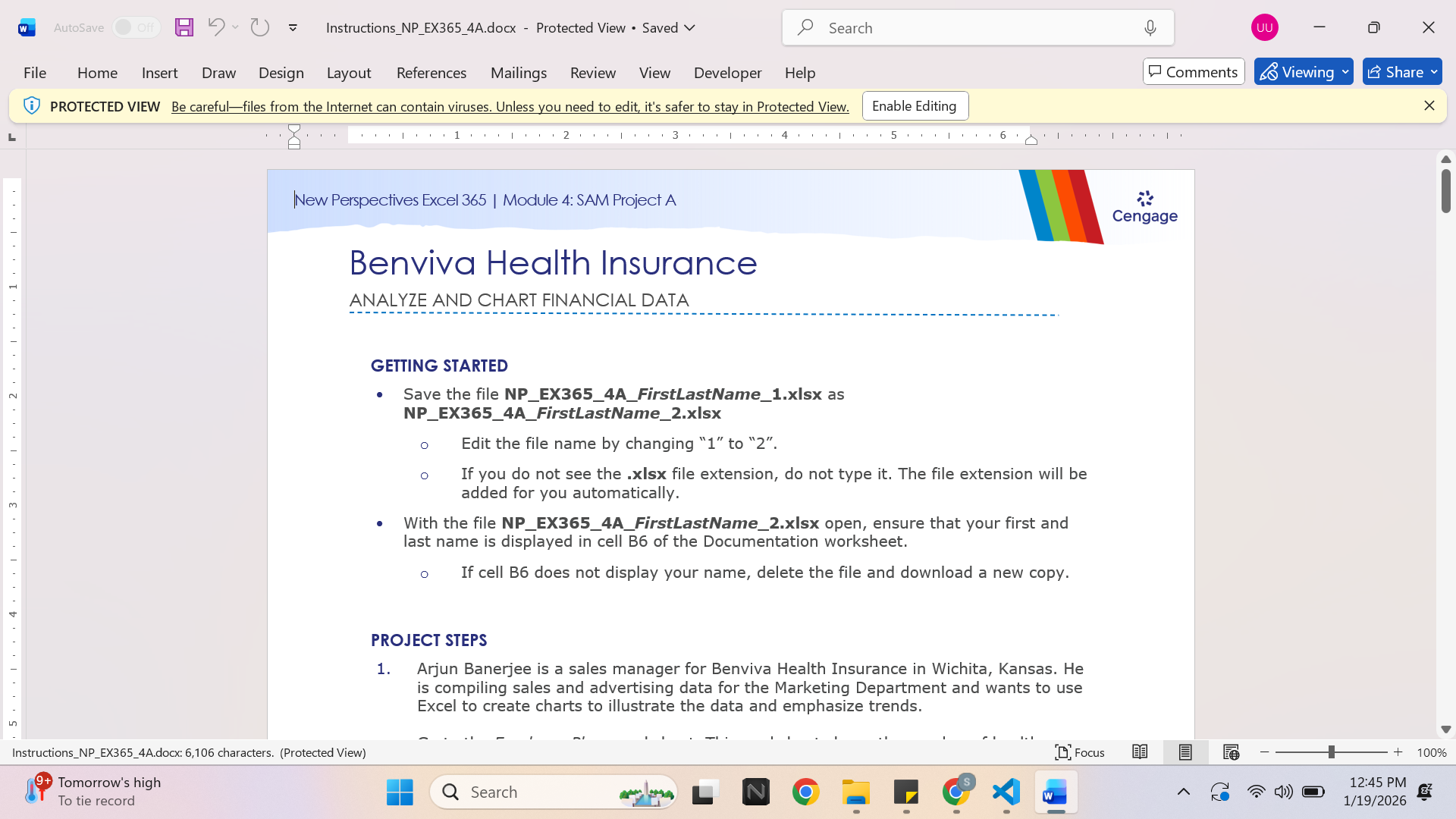Open the volume speaker tray icon

click(x=1284, y=792)
